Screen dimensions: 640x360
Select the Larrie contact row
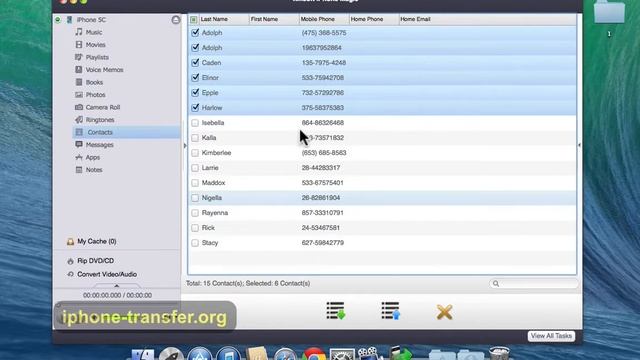(382, 168)
